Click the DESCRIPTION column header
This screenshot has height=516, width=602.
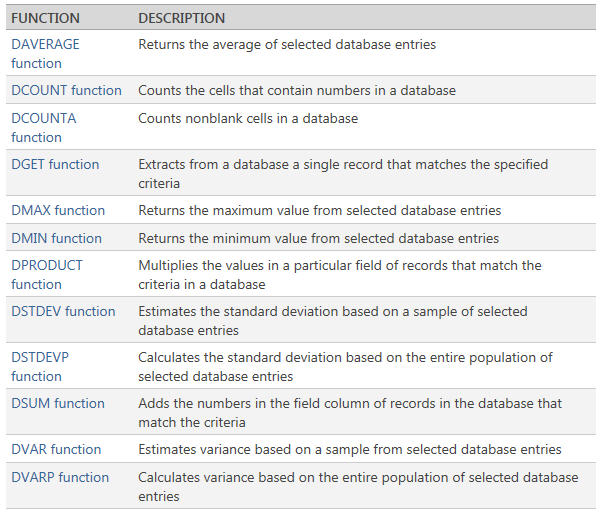(x=182, y=18)
